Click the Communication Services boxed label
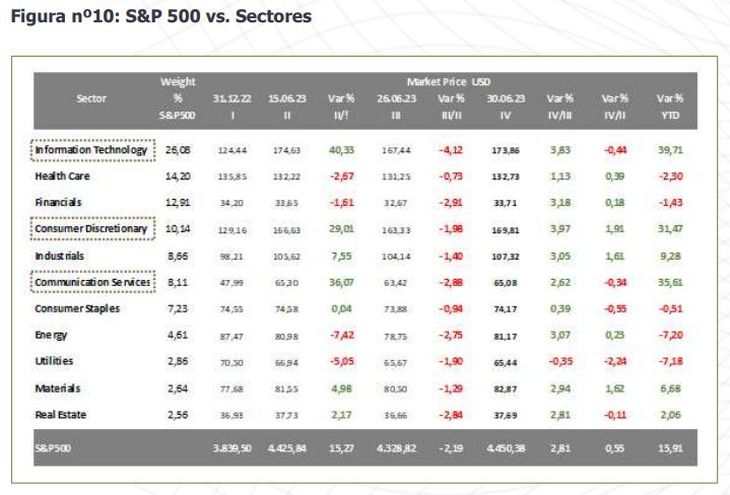Screen dimensions: 730x495 92,283
